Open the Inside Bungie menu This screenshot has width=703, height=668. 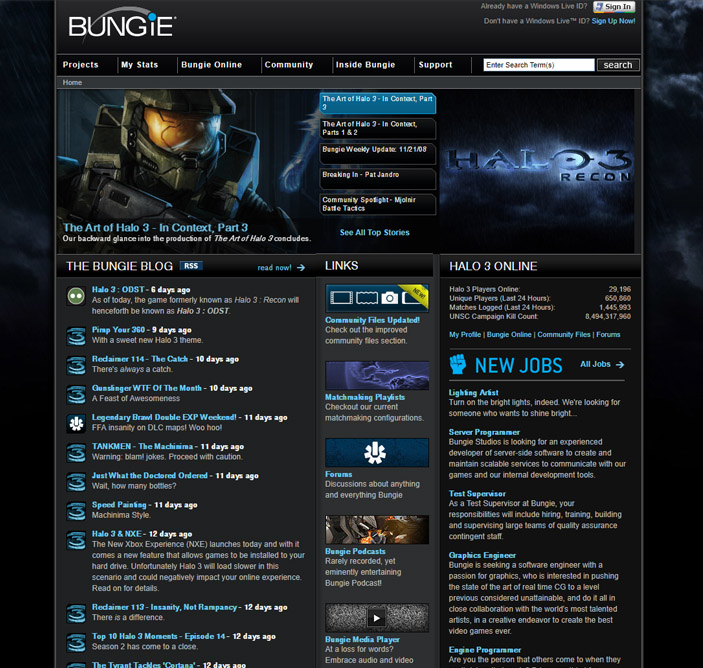[x=365, y=65]
